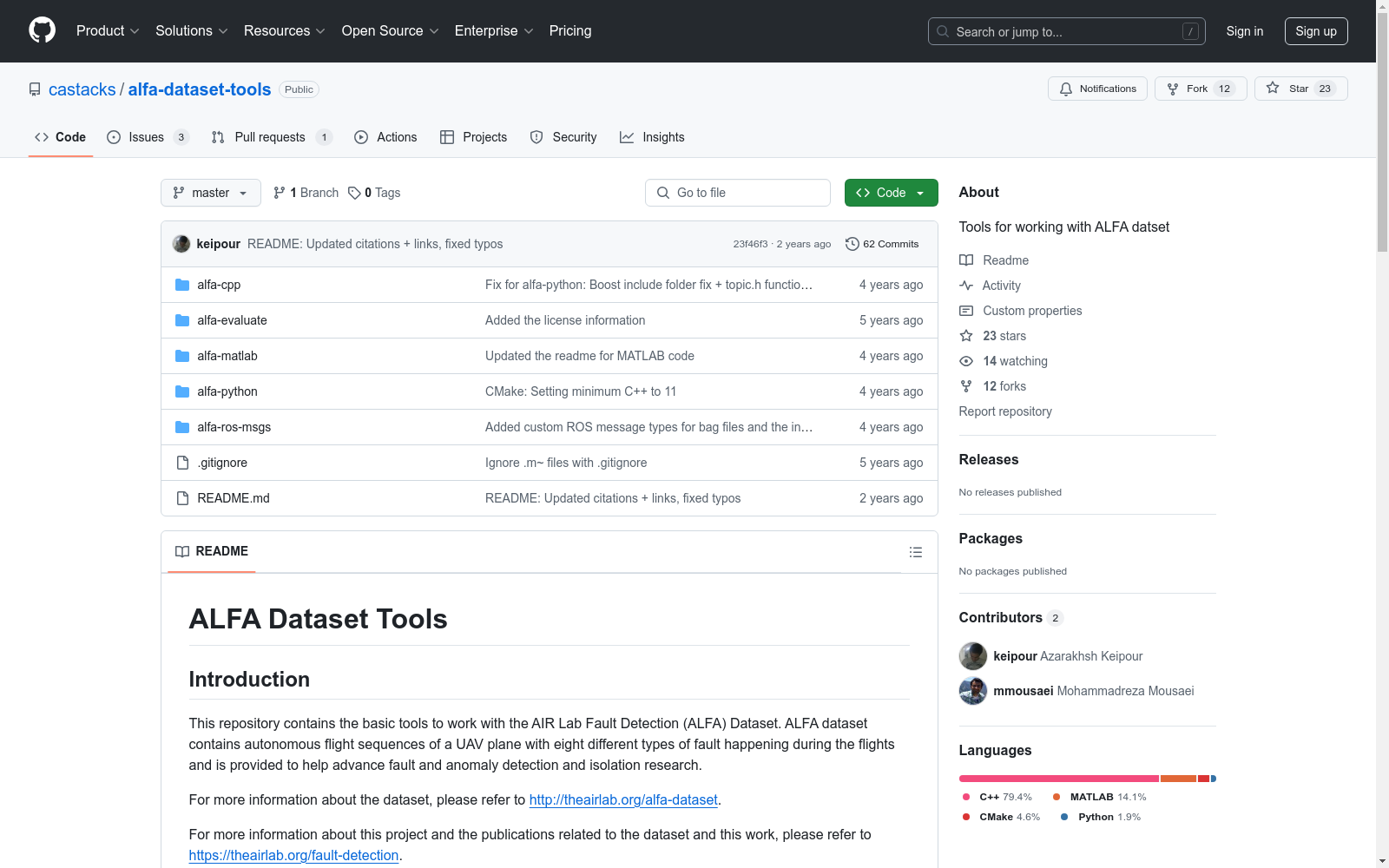Image resolution: width=1389 pixels, height=868 pixels.
Task: Expand the Product menu
Action: [108, 30]
